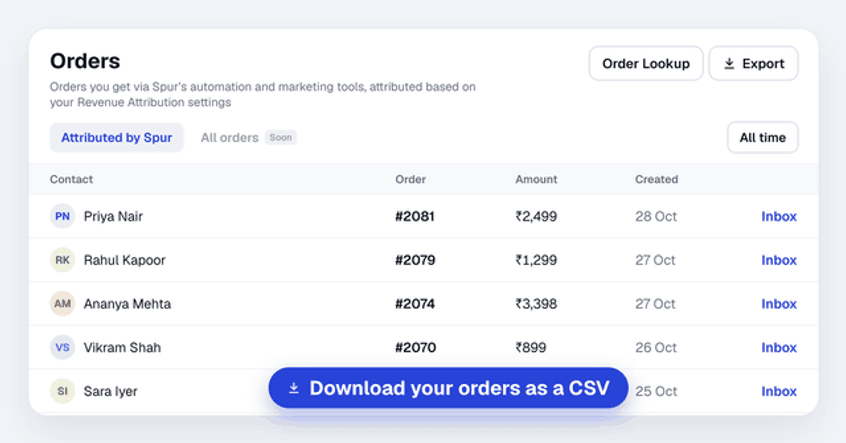Viewport: 846px width, 443px height.
Task: Select the Attributed by Spur tab
Action: point(117,138)
